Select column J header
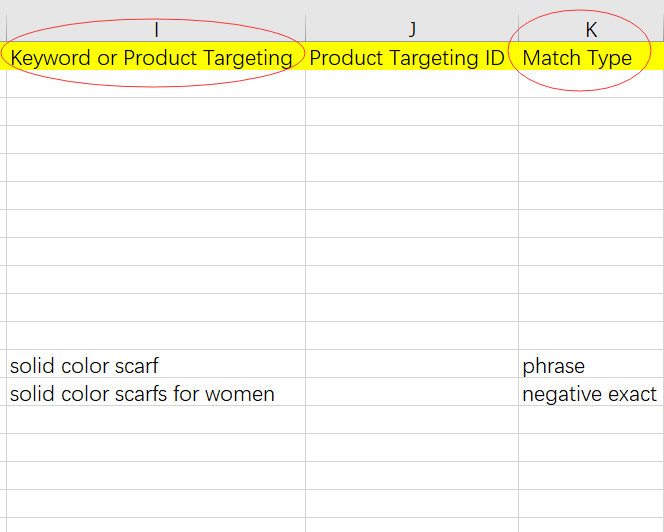Viewport: 664px width, 532px height. coord(412,30)
